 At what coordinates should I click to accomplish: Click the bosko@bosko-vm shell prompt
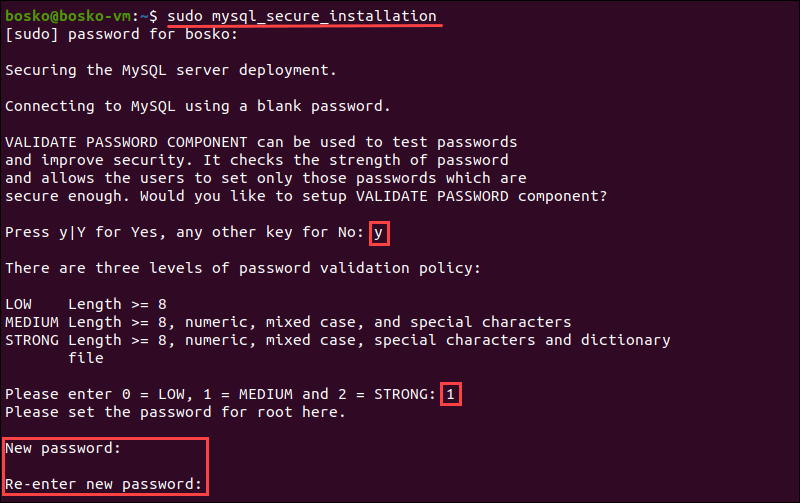(80, 17)
